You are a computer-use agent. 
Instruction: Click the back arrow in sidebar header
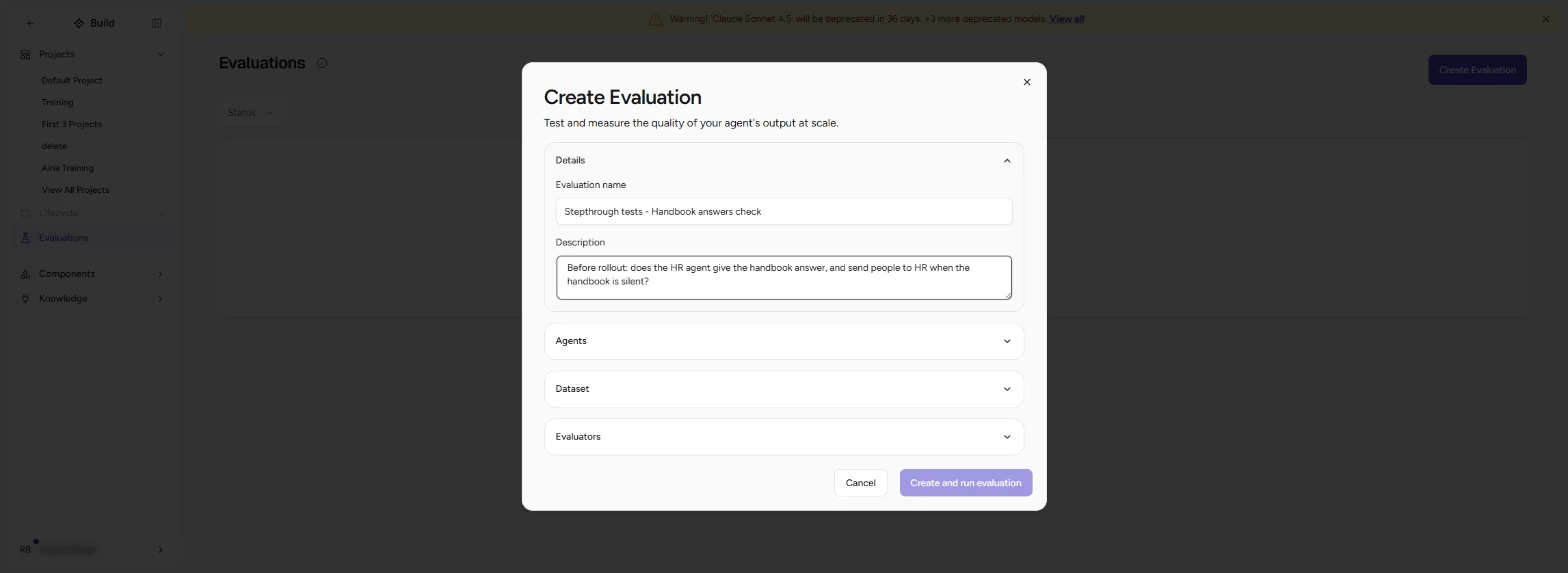point(30,23)
